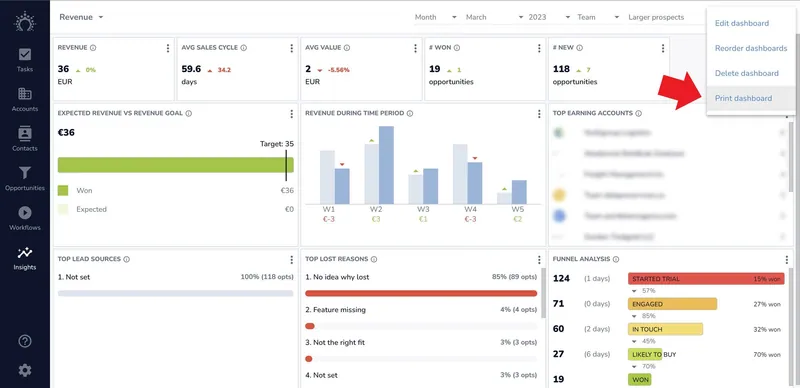800x388 pixels.
Task: Show info icon next to # WON
Action: tap(457, 47)
